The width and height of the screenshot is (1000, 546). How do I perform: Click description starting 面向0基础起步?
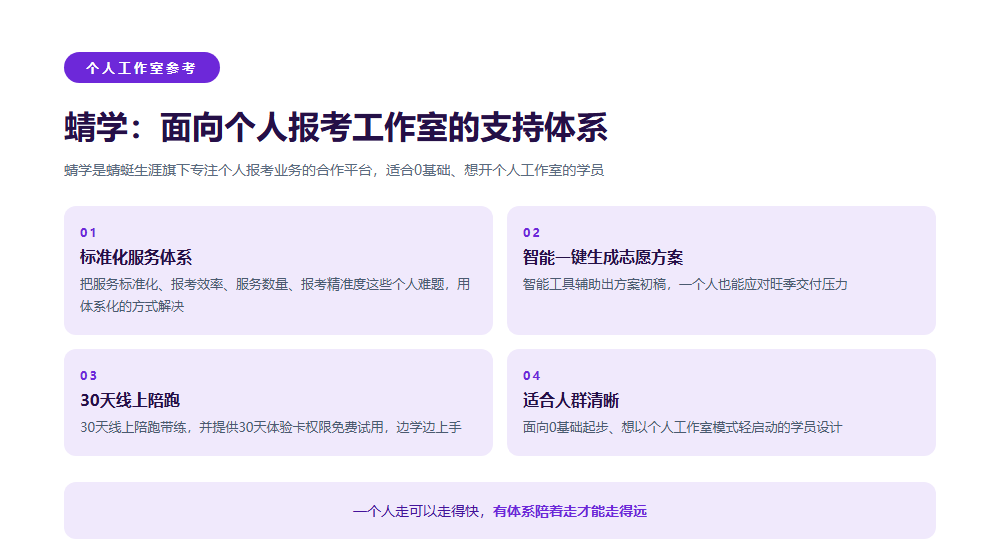click(x=682, y=427)
